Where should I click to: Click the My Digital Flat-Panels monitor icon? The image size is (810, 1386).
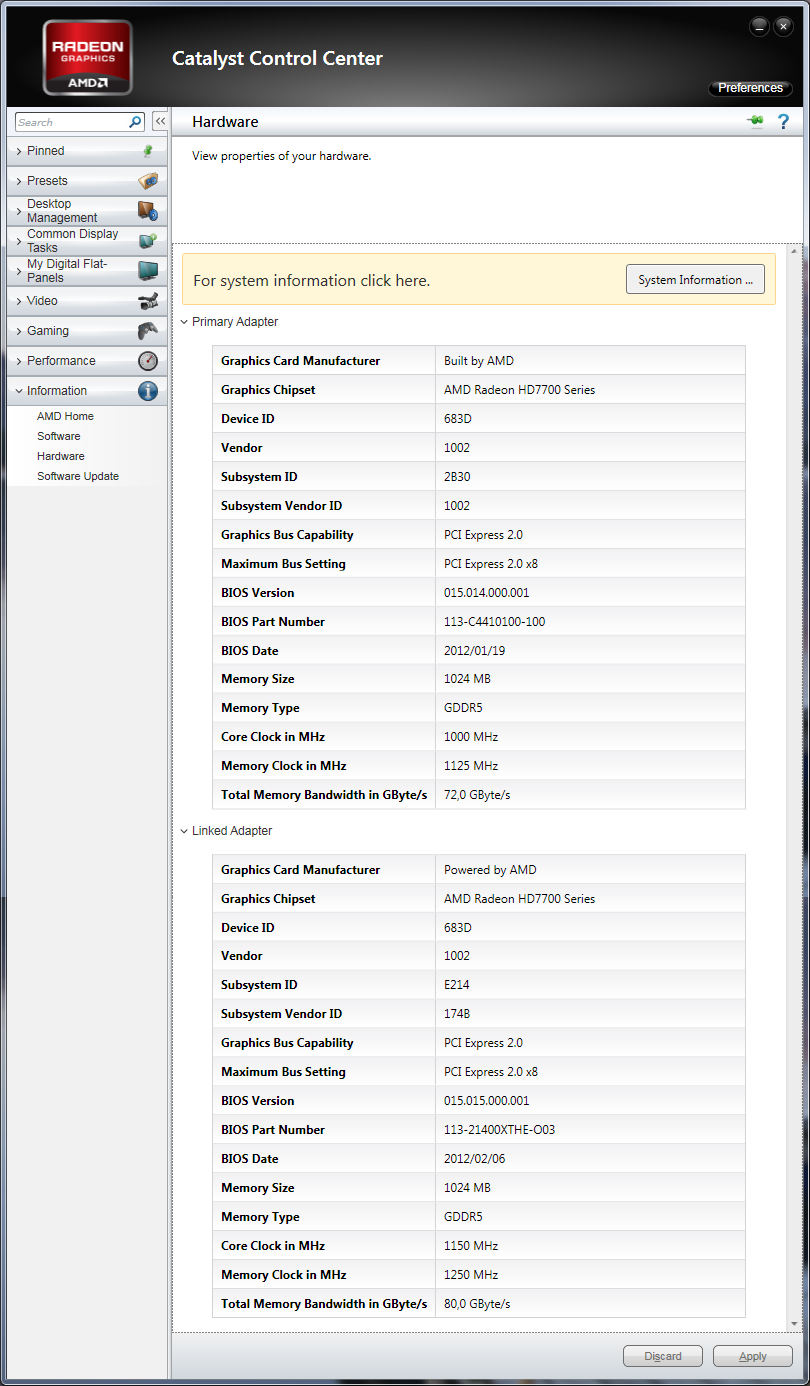[148, 271]
